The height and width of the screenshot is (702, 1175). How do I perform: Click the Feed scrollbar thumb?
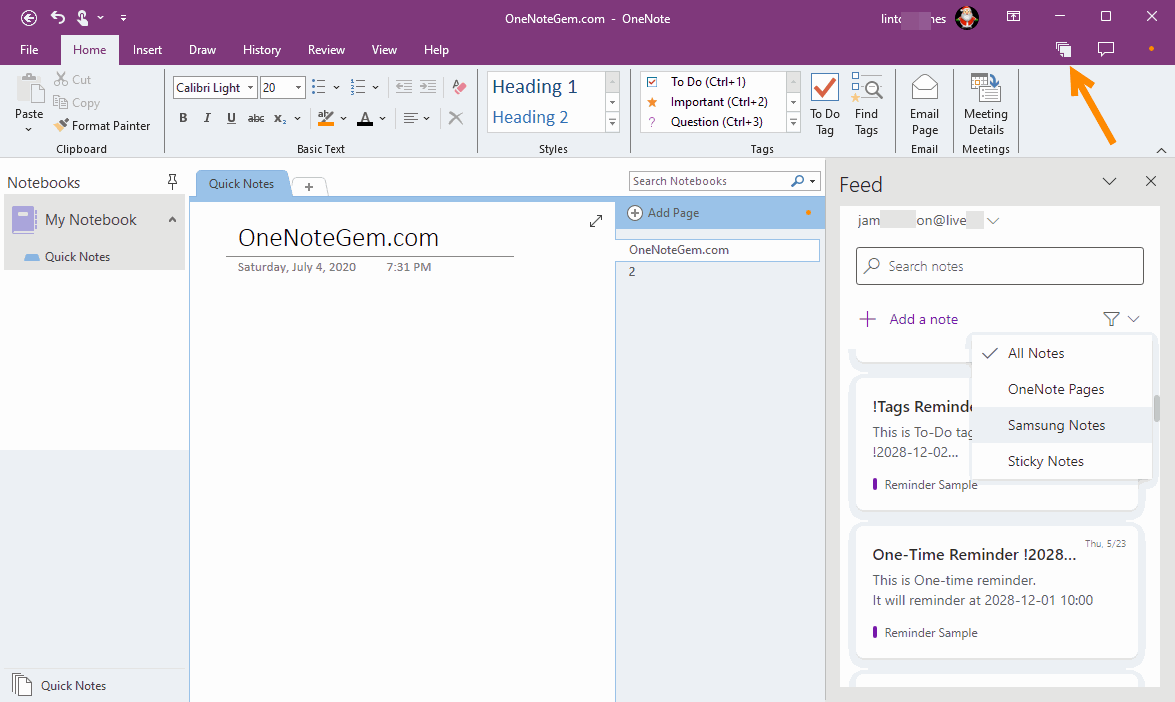tap(1156, 409)
